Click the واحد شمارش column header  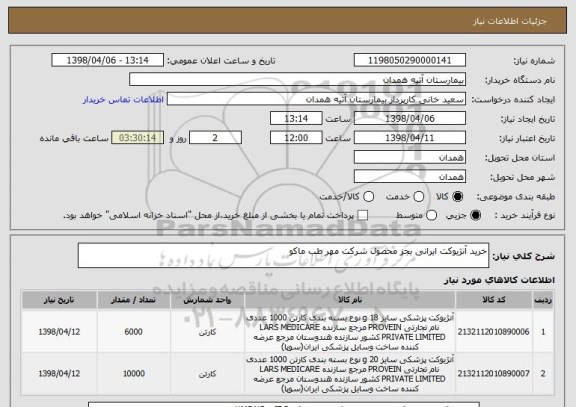(207, 300)
